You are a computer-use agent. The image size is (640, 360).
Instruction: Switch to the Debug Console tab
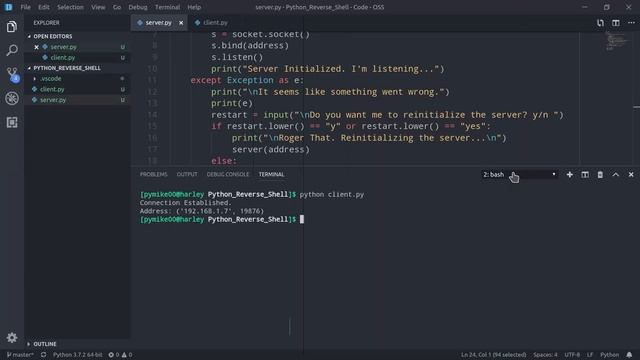click(228, 174)
